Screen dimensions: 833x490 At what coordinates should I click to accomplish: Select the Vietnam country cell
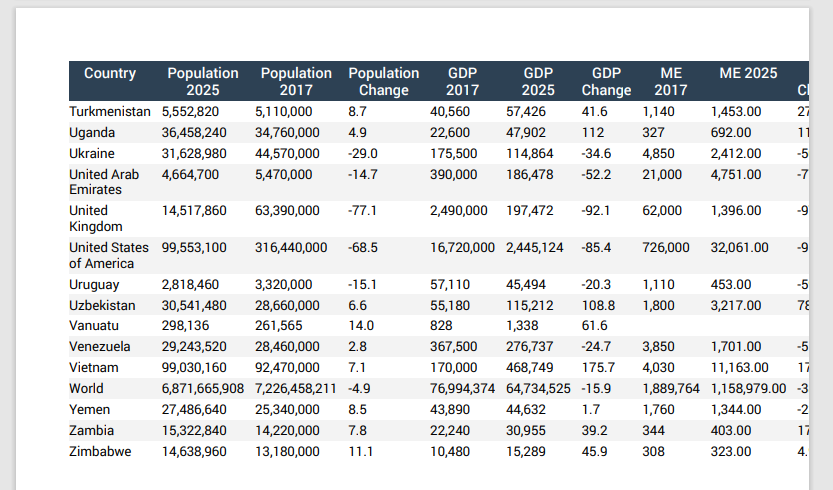(94, 368)
